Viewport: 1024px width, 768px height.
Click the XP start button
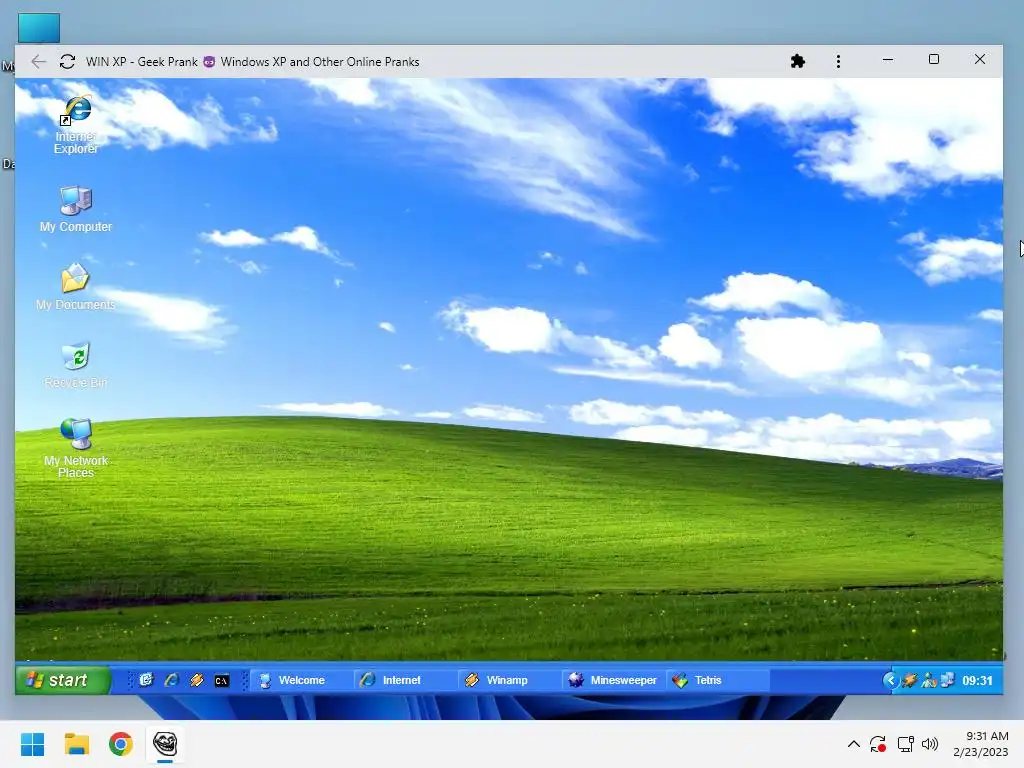[63, 680]
